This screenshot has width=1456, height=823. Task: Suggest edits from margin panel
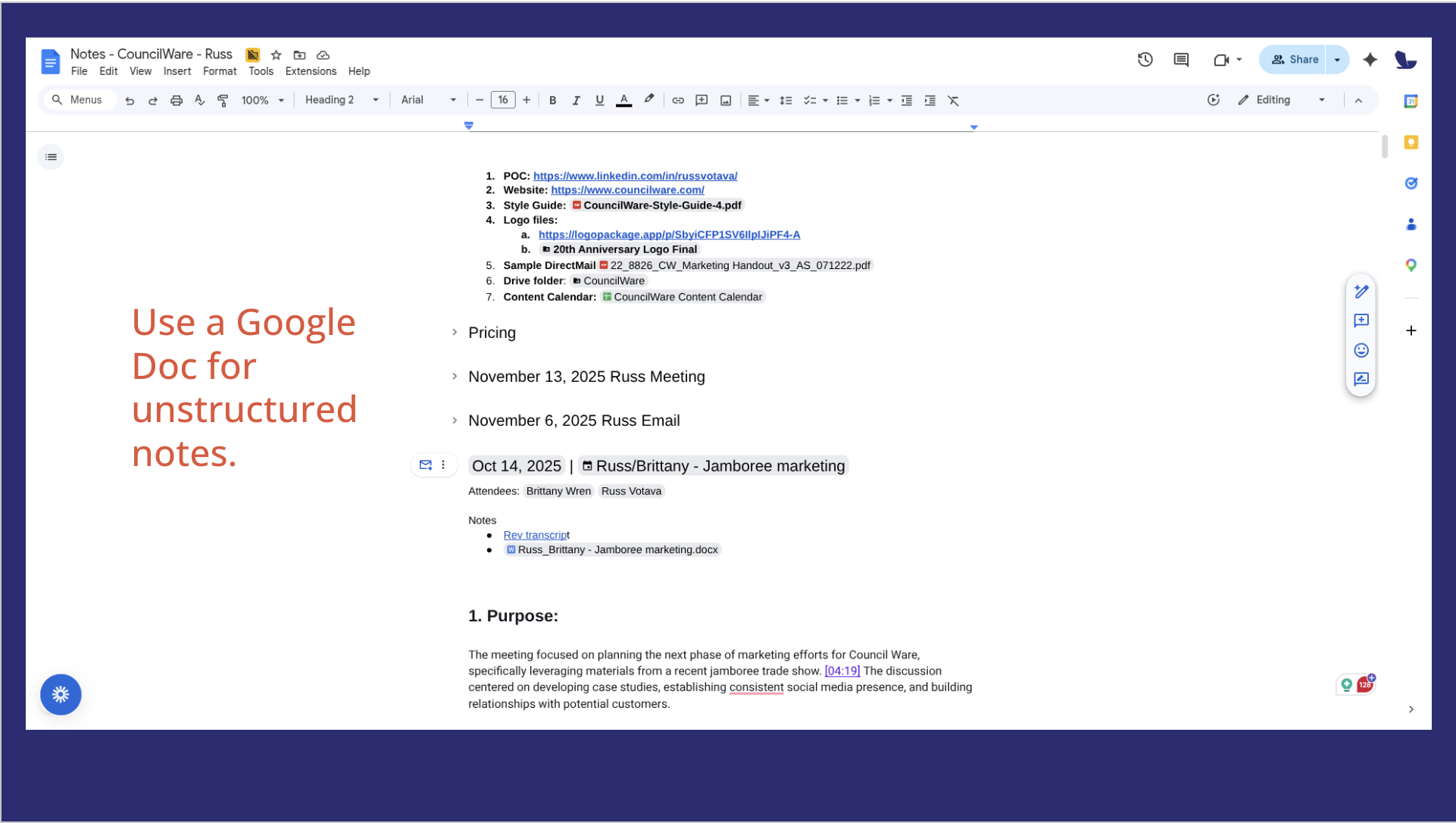tap(1361, 379)
